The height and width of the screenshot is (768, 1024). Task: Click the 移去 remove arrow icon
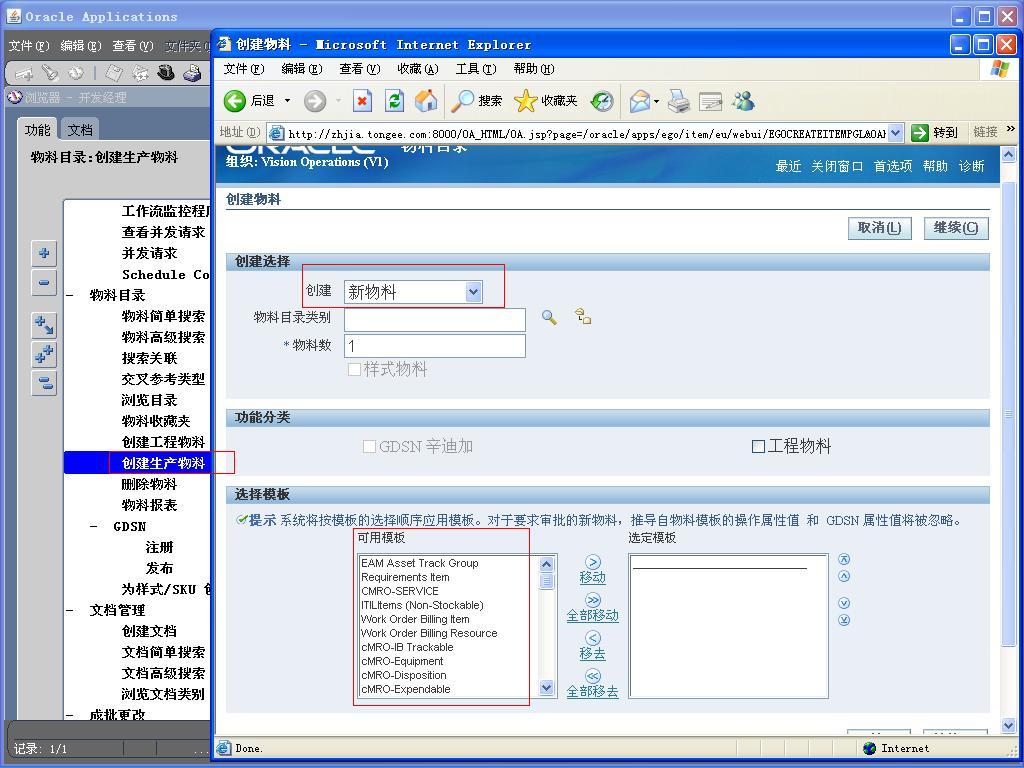(592, 638)
